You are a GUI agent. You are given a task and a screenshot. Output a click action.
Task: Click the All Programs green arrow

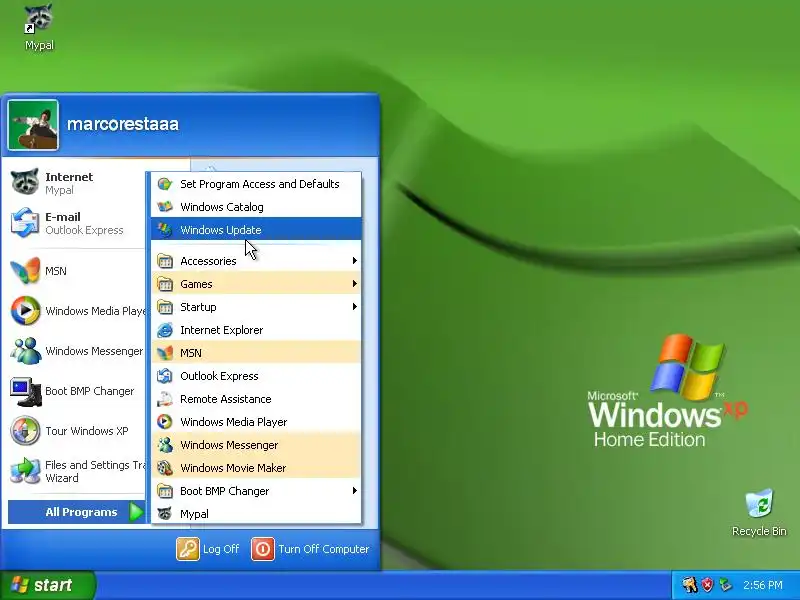point(136,512)
